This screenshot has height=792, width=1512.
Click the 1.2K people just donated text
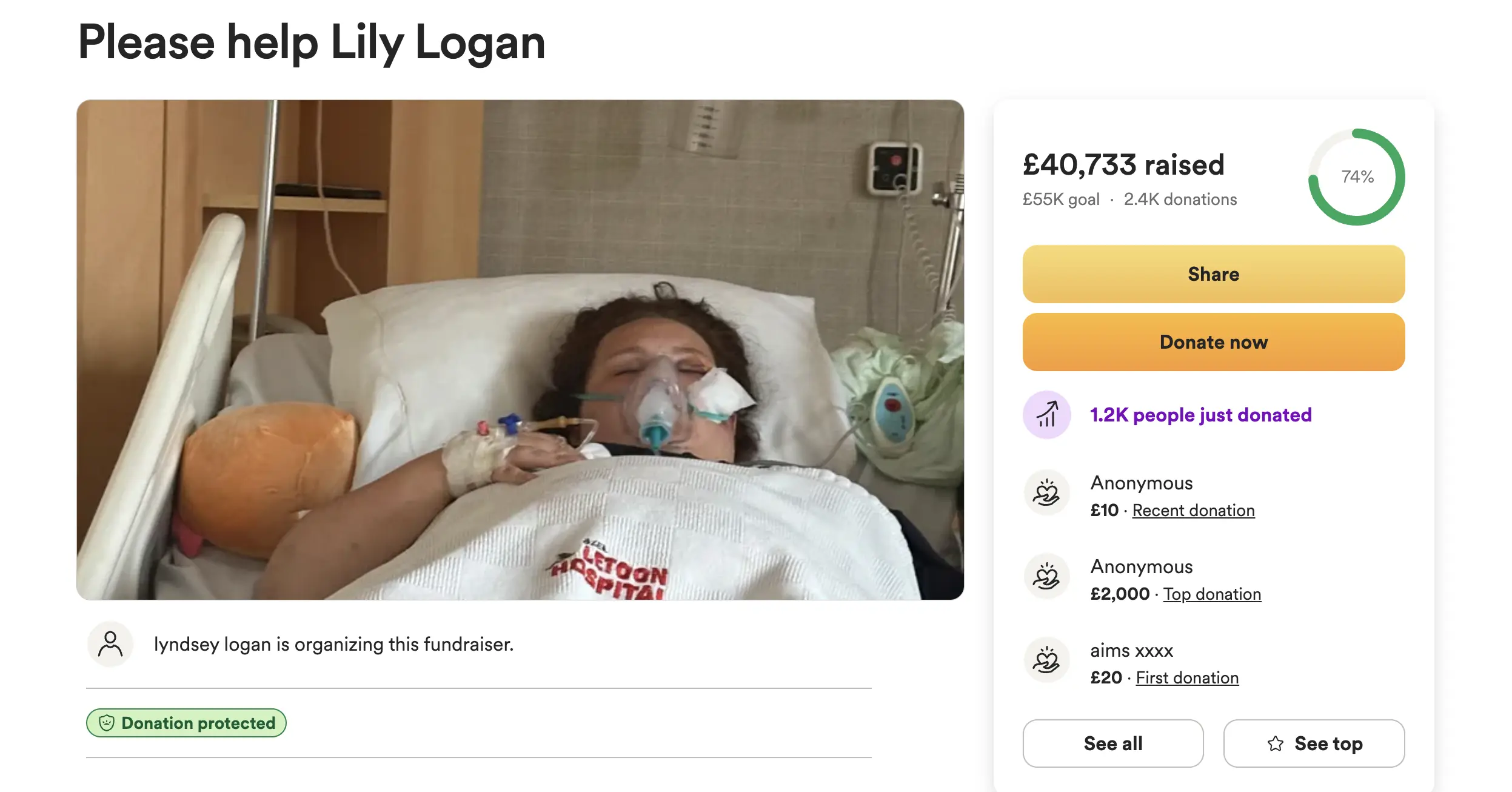click(1200, 415)
